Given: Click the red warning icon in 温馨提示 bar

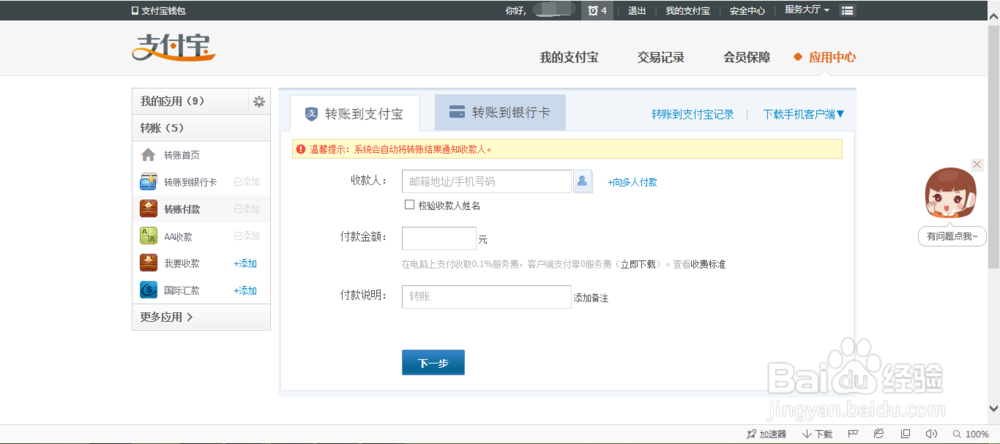Looking at the screenshot, I should point(300,149).
